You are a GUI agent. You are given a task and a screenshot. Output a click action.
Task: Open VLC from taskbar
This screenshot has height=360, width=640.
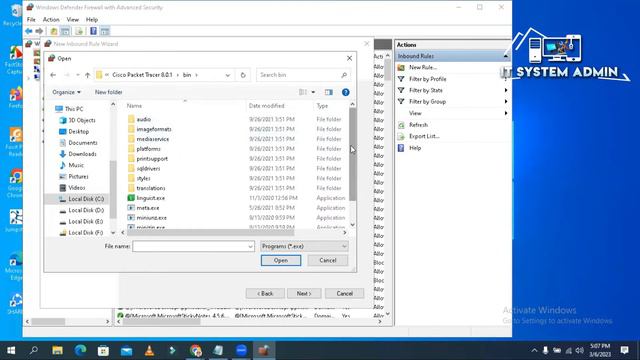tap(149, 350)
